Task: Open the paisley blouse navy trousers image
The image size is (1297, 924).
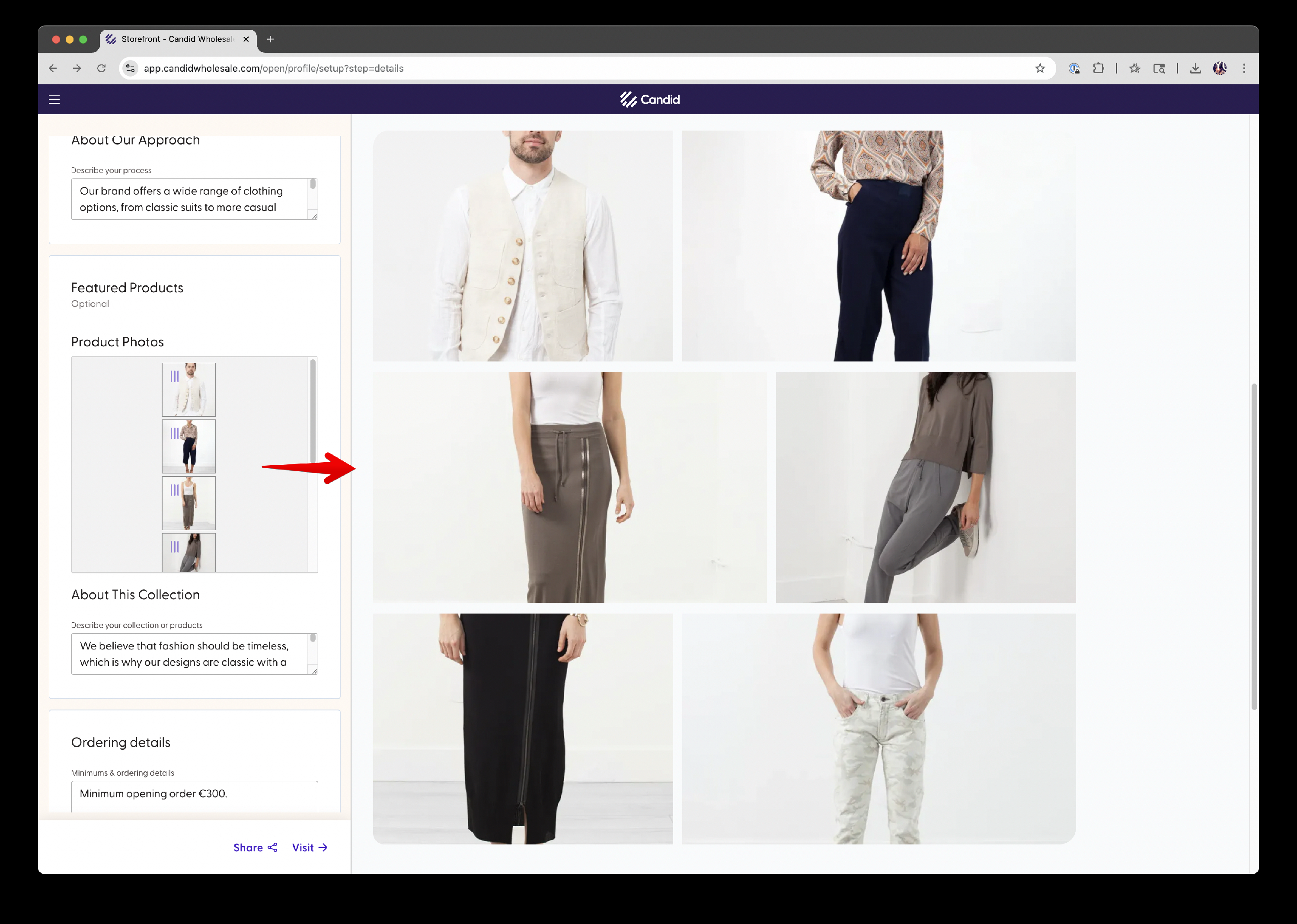Action: [879, 246]
